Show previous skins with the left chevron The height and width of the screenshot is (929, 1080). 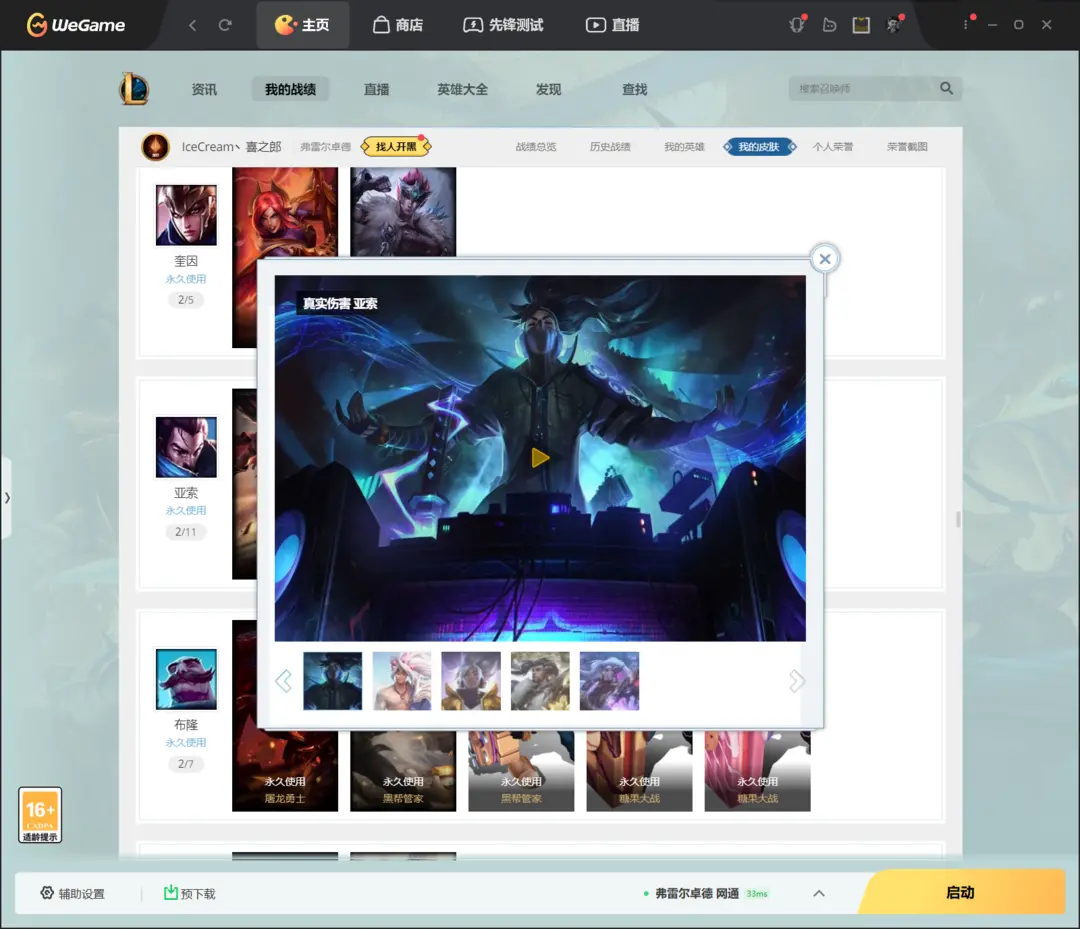[x=283, y=681]
